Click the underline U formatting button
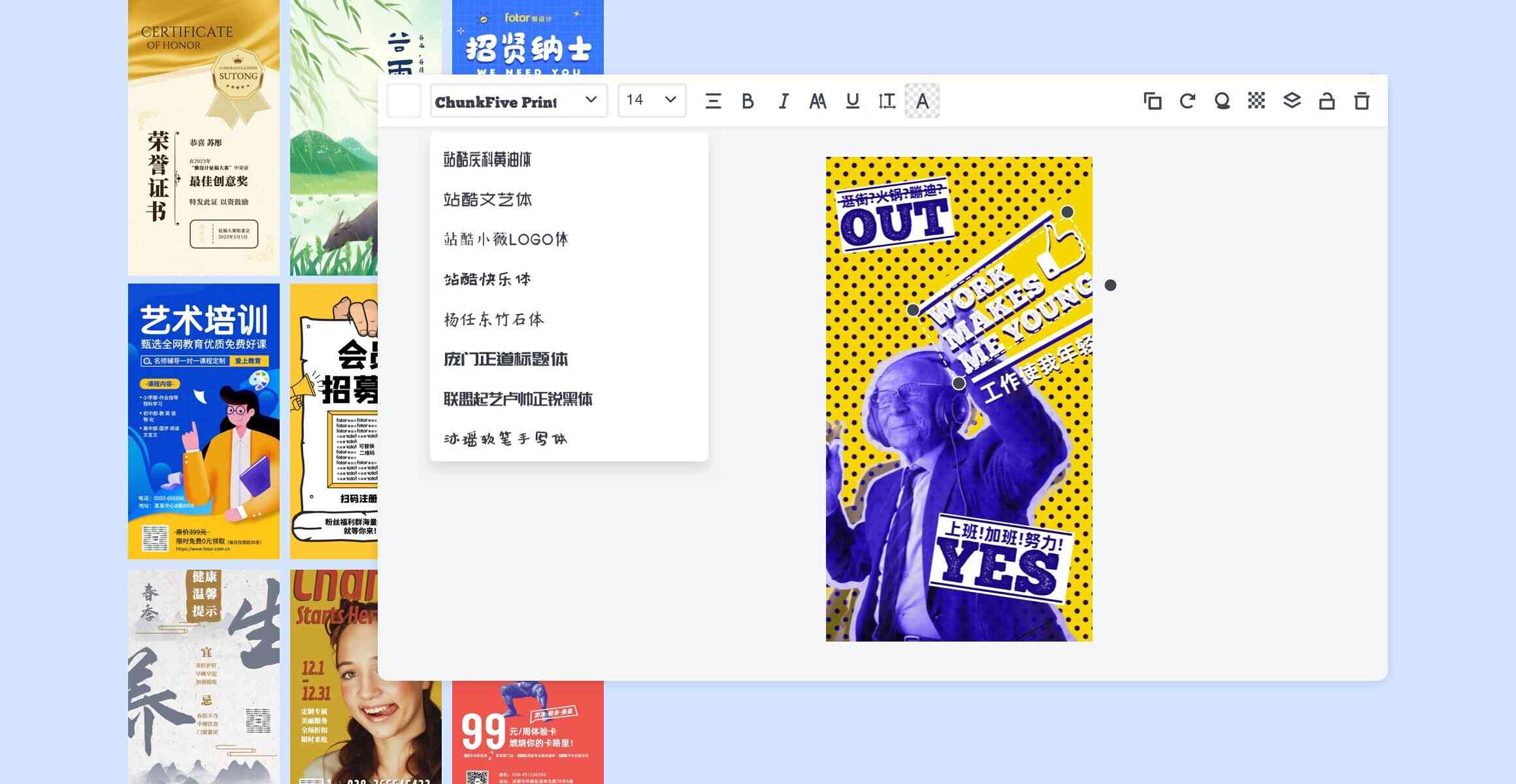Viewport: 1516px width, 784px height. coord(850,100)
